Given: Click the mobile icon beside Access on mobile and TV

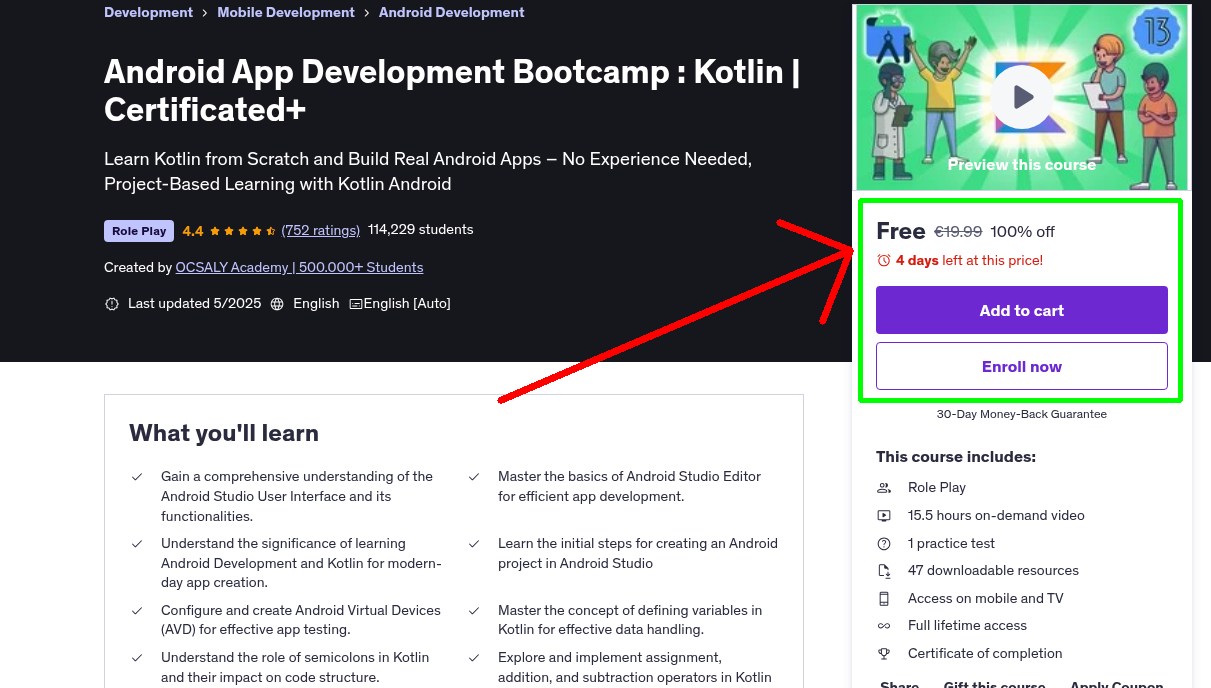Looking at the screenshot, I should tap(884, 599).
